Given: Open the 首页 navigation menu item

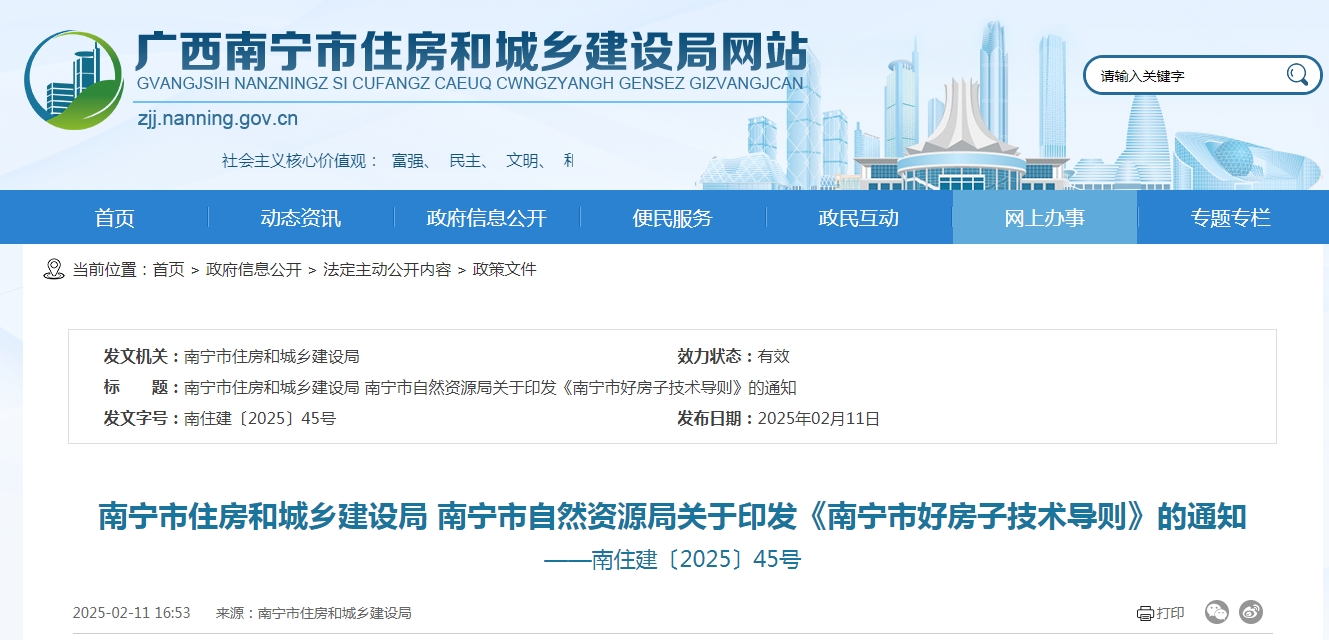Looking at the screenshot, I should (x=115, y=218).
